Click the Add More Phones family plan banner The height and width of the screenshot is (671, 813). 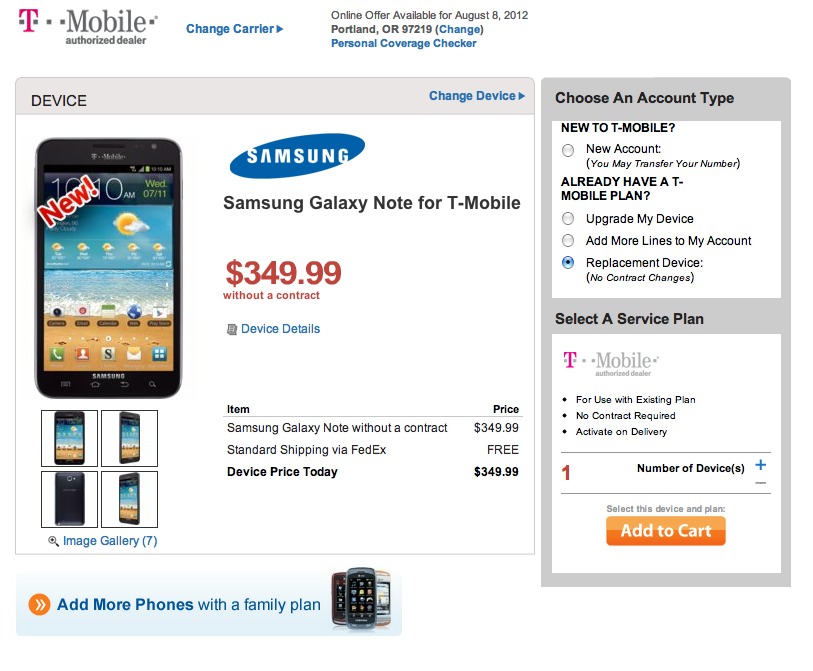click(x=208, y=604)
